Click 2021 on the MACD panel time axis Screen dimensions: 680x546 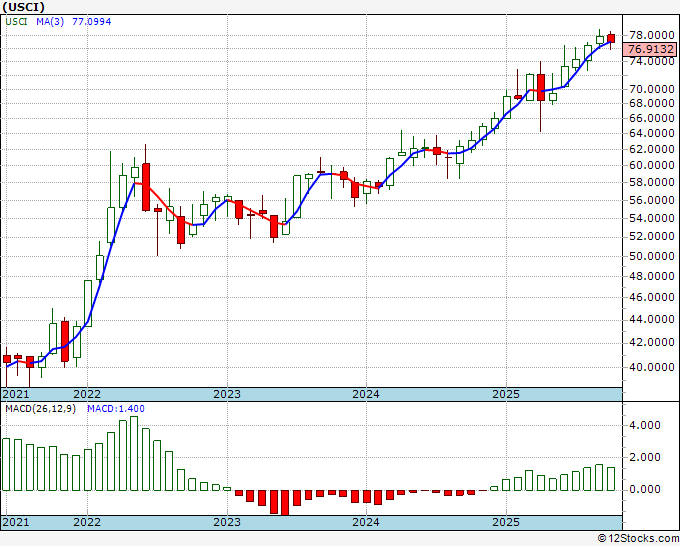[x=16, y=522]
